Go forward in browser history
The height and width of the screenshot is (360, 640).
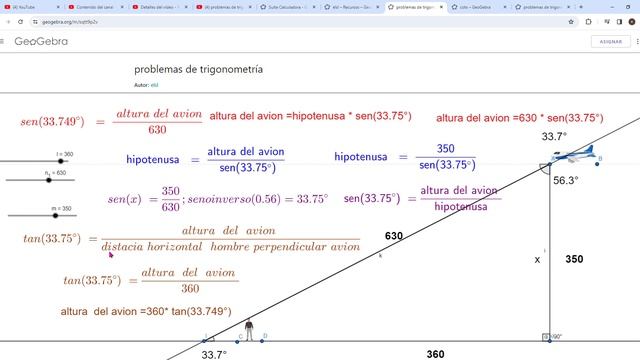pos(8,22)
